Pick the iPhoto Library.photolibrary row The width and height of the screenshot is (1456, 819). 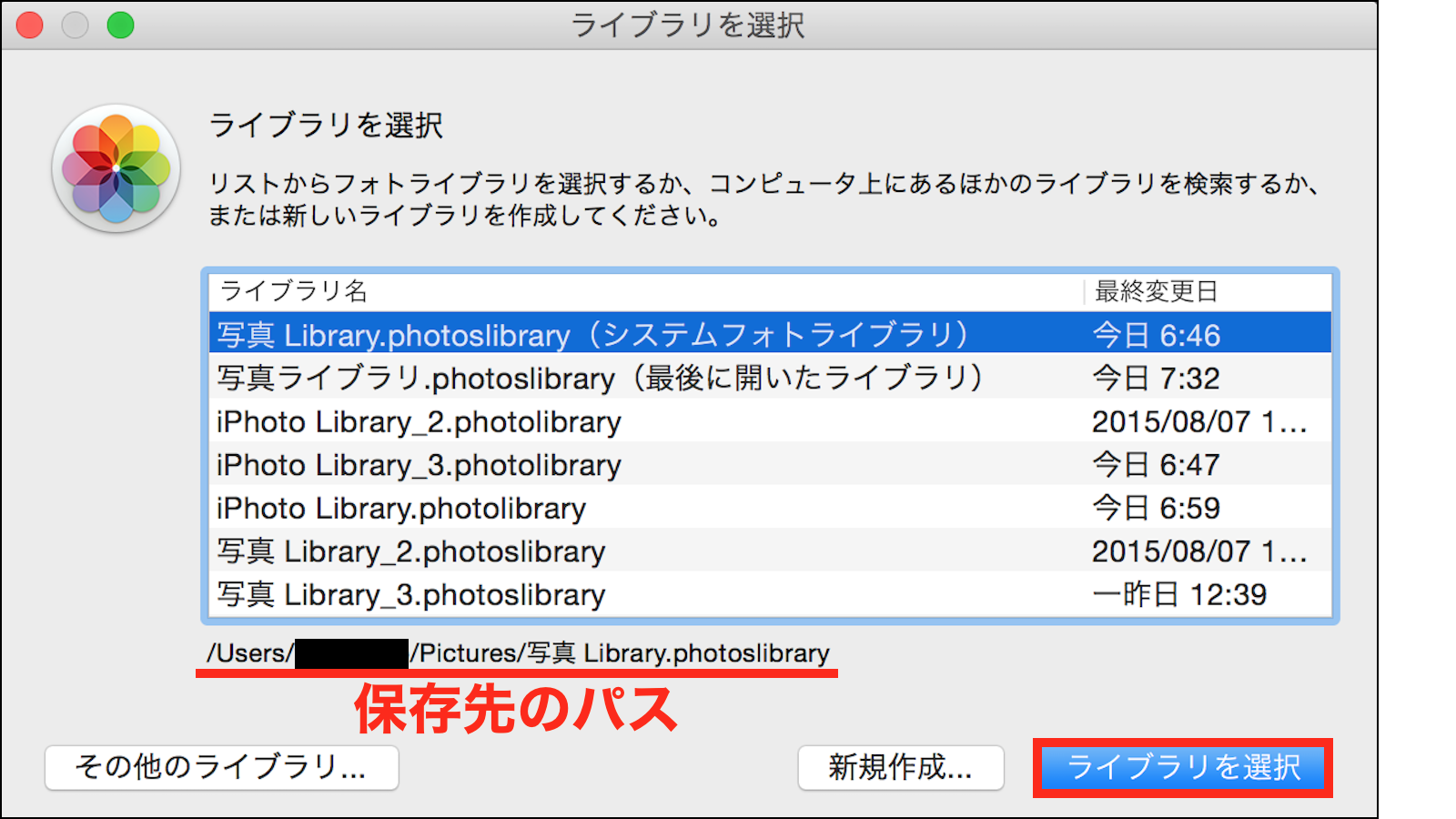[x=770, y=507]
